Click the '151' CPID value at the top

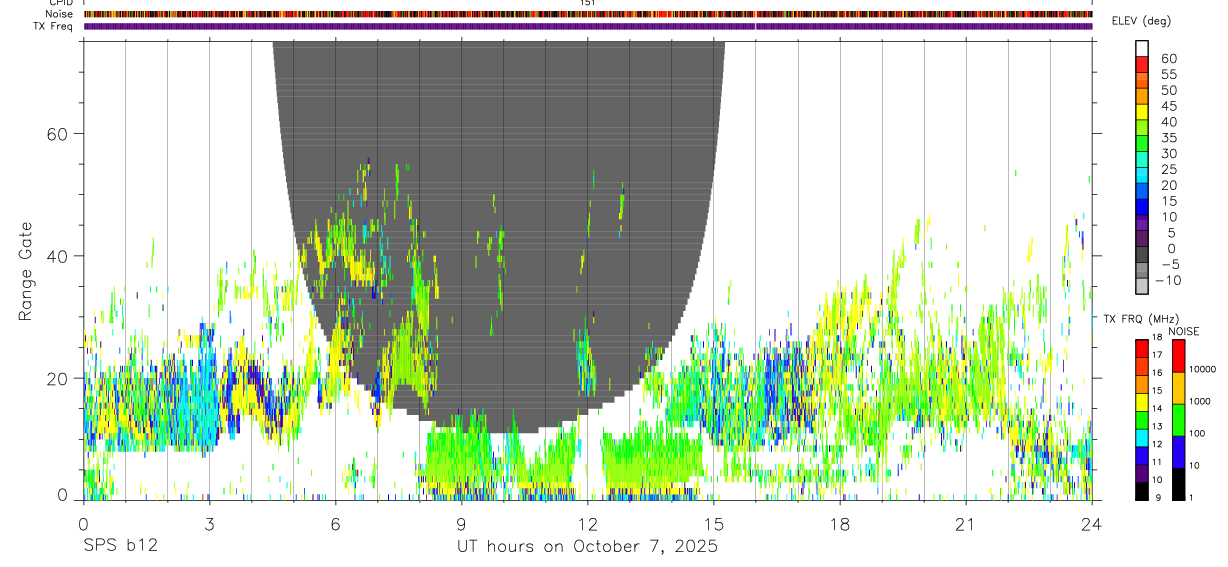587,3
